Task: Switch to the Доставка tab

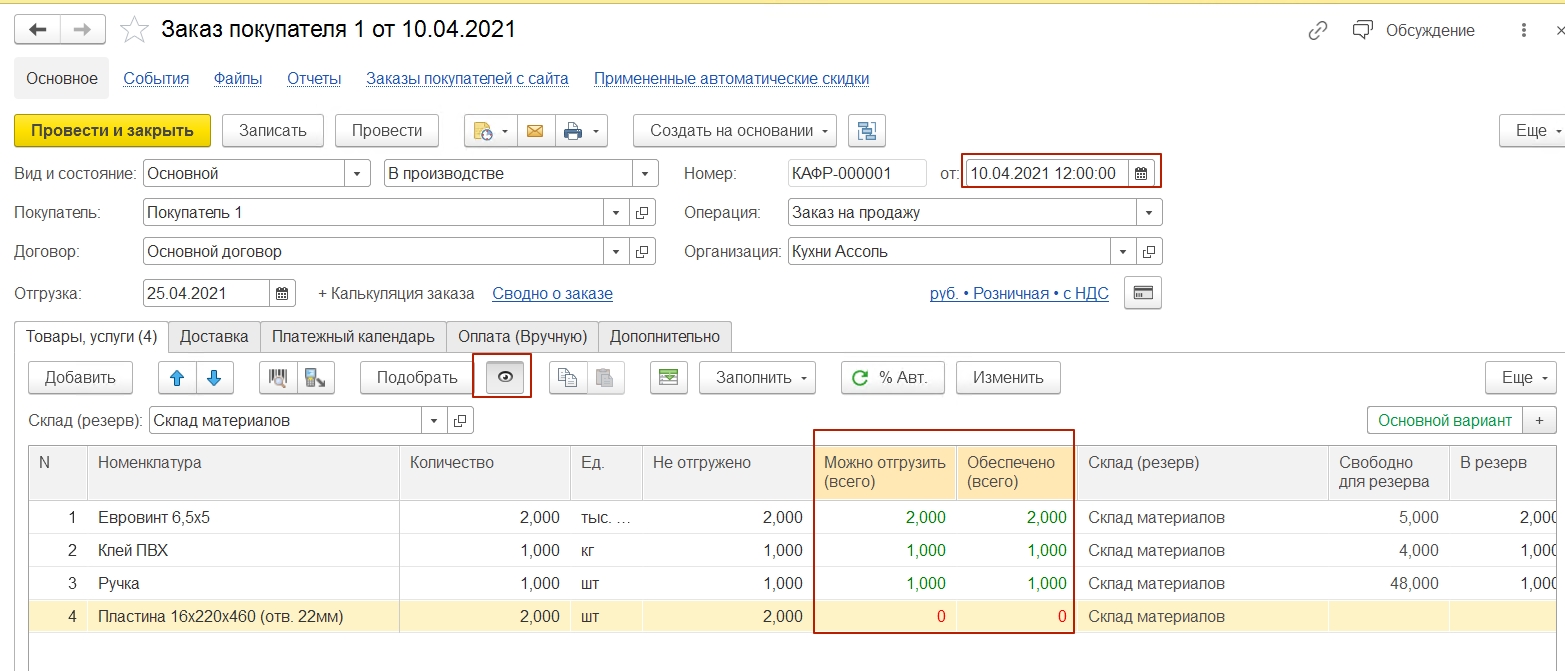Action: click(x=214, y=337)
